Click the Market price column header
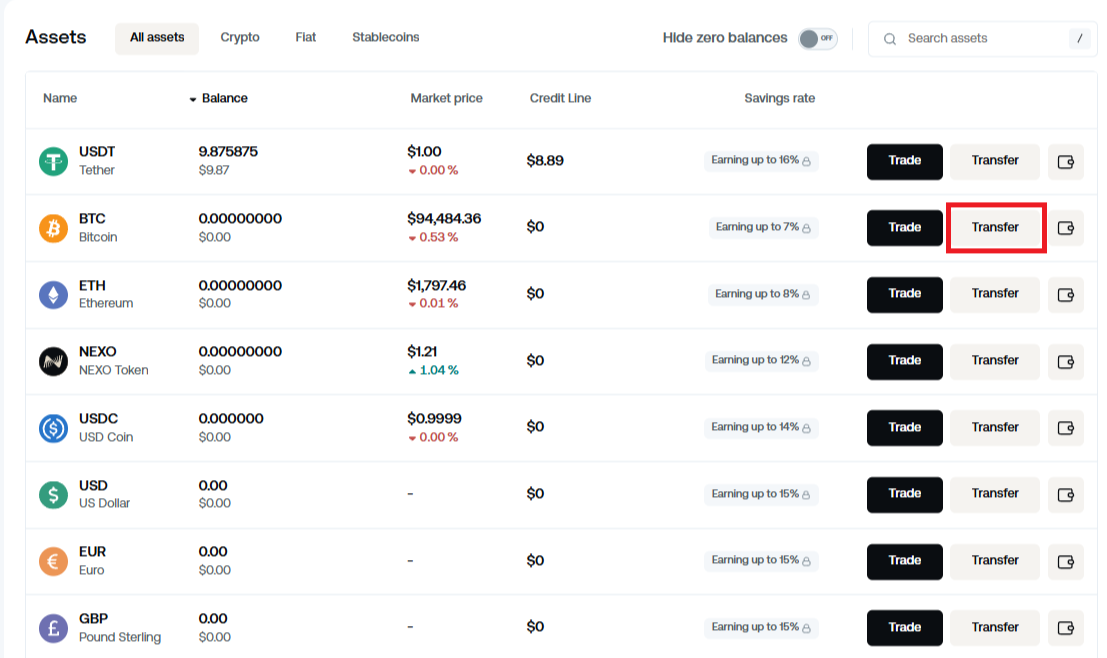This screenshot has height=658, width=1107. (446, 98)
